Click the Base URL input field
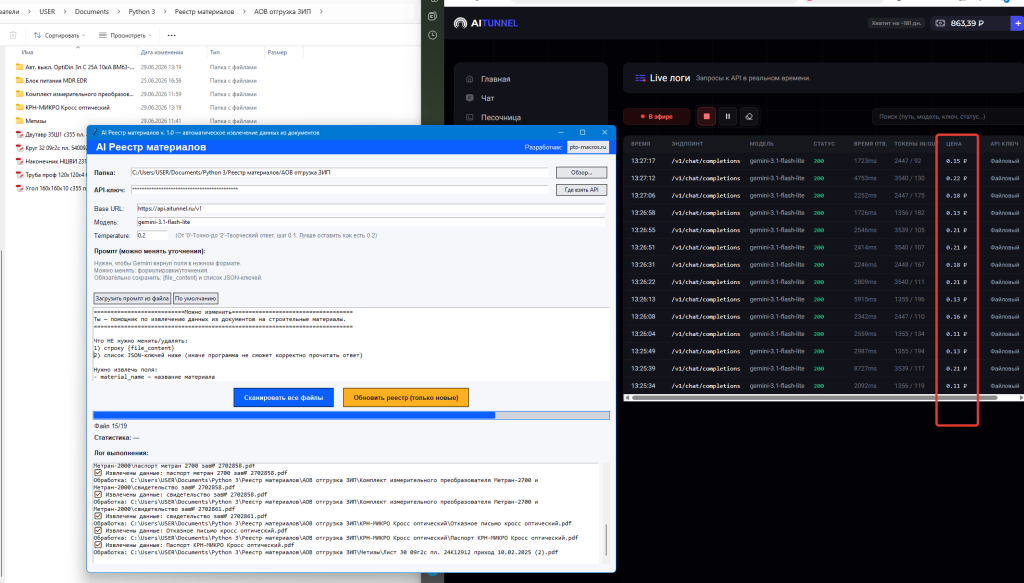 click(370, 208)
